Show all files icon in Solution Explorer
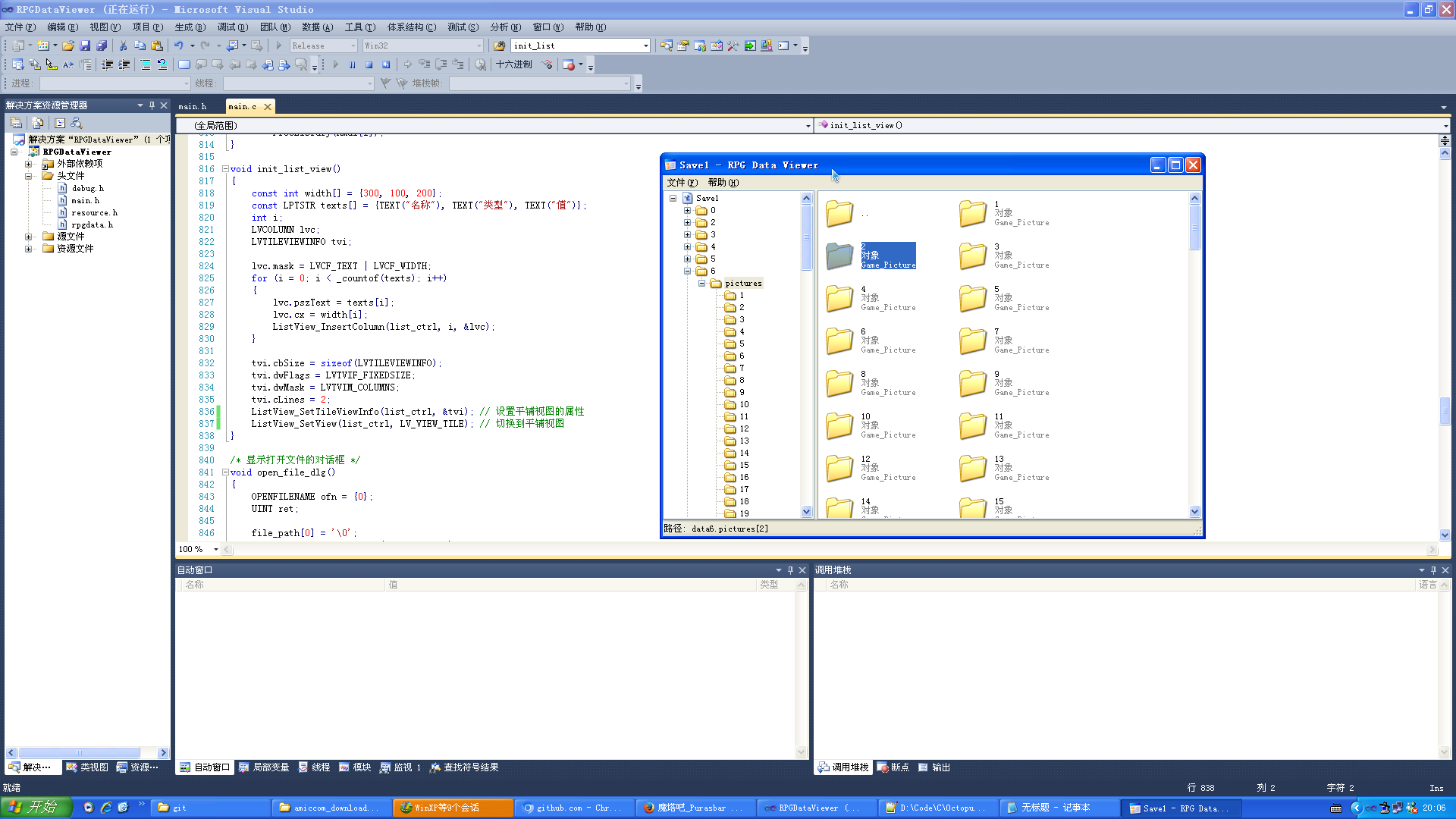 [37, 123]
